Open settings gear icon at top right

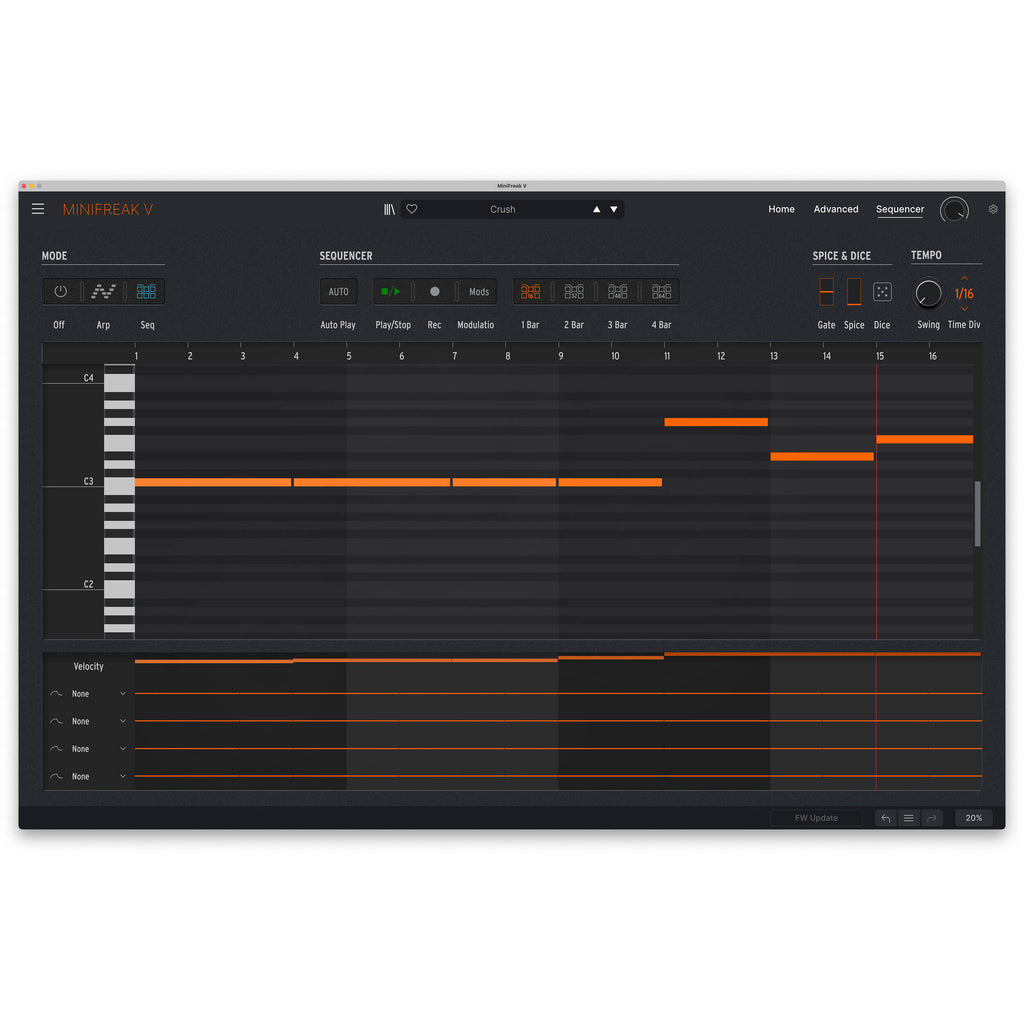coord(993,209)
